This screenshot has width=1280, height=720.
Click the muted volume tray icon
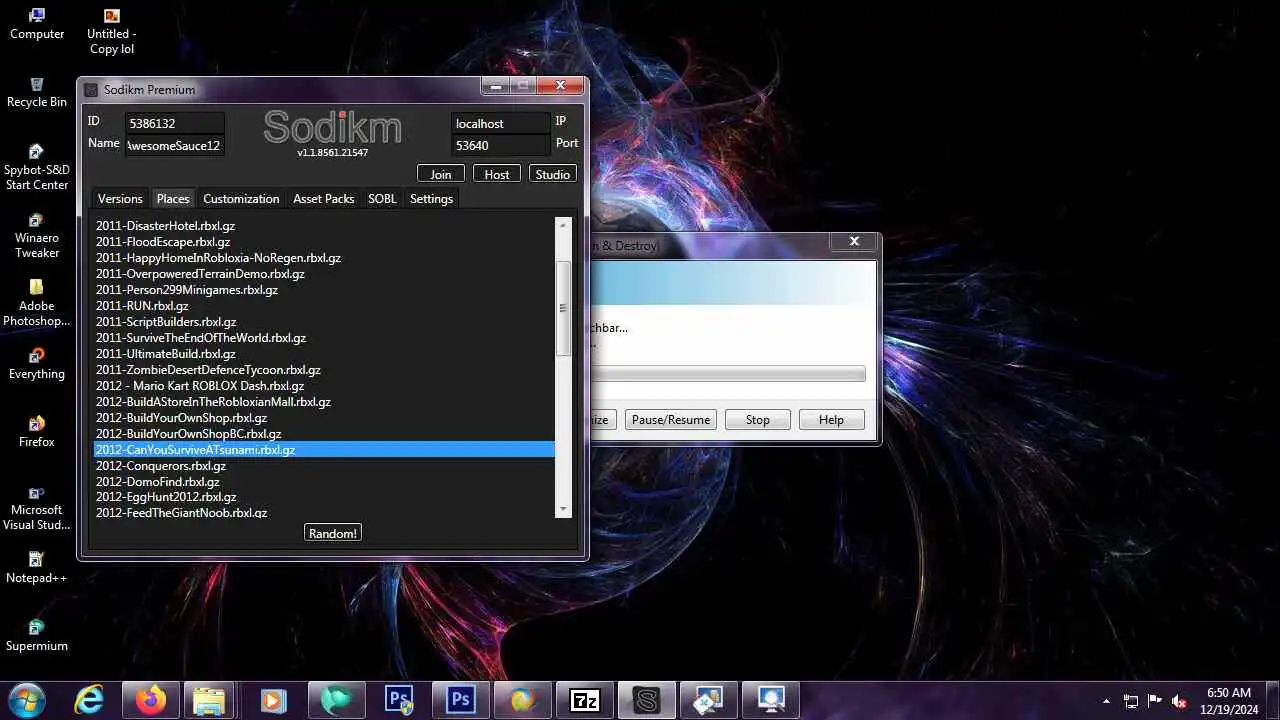1179,701
